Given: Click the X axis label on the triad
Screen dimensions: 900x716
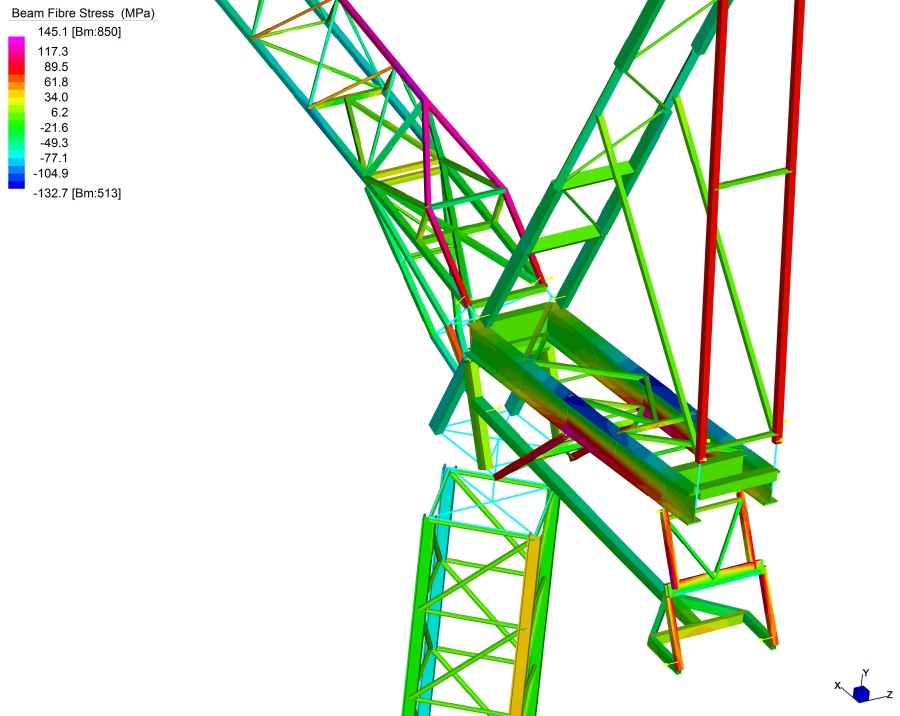Looking at the screenshot, I should point(837,685).
